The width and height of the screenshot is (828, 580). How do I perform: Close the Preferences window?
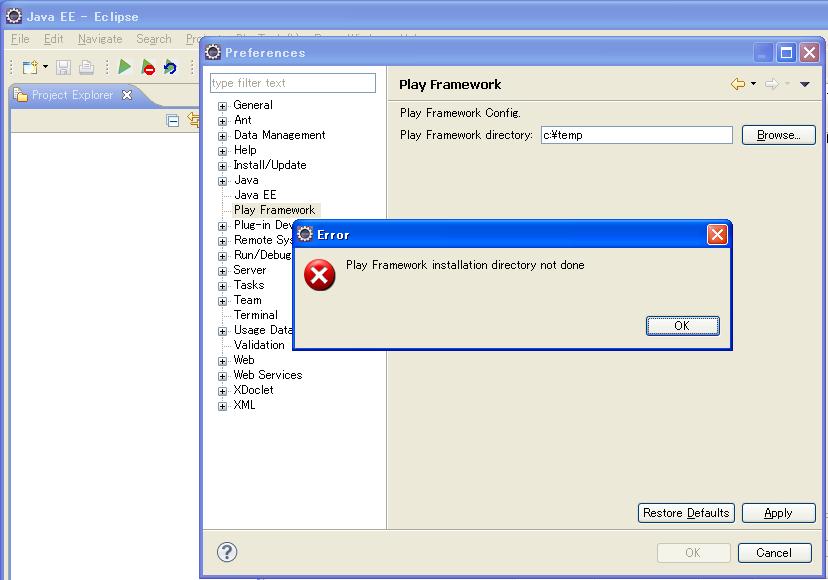click(x=809, y=53)
